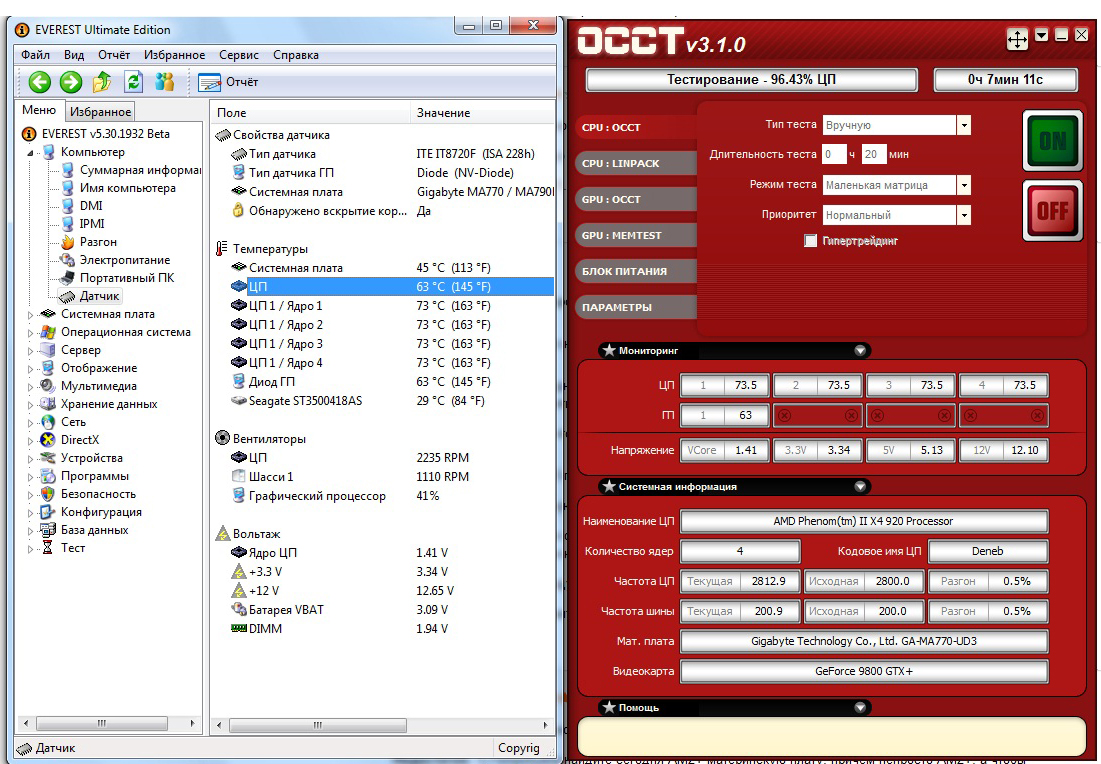The height and width of the screenshot is (764, 1101).
Task: Expand the Сервер tree node
Action: tap(30, 350)
